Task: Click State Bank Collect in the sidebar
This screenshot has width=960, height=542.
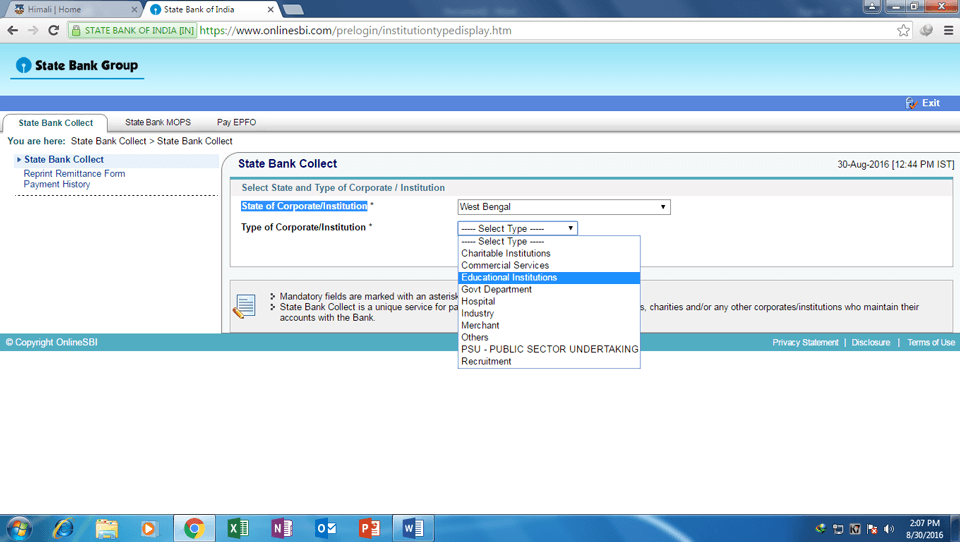Action: pos(64,159)
